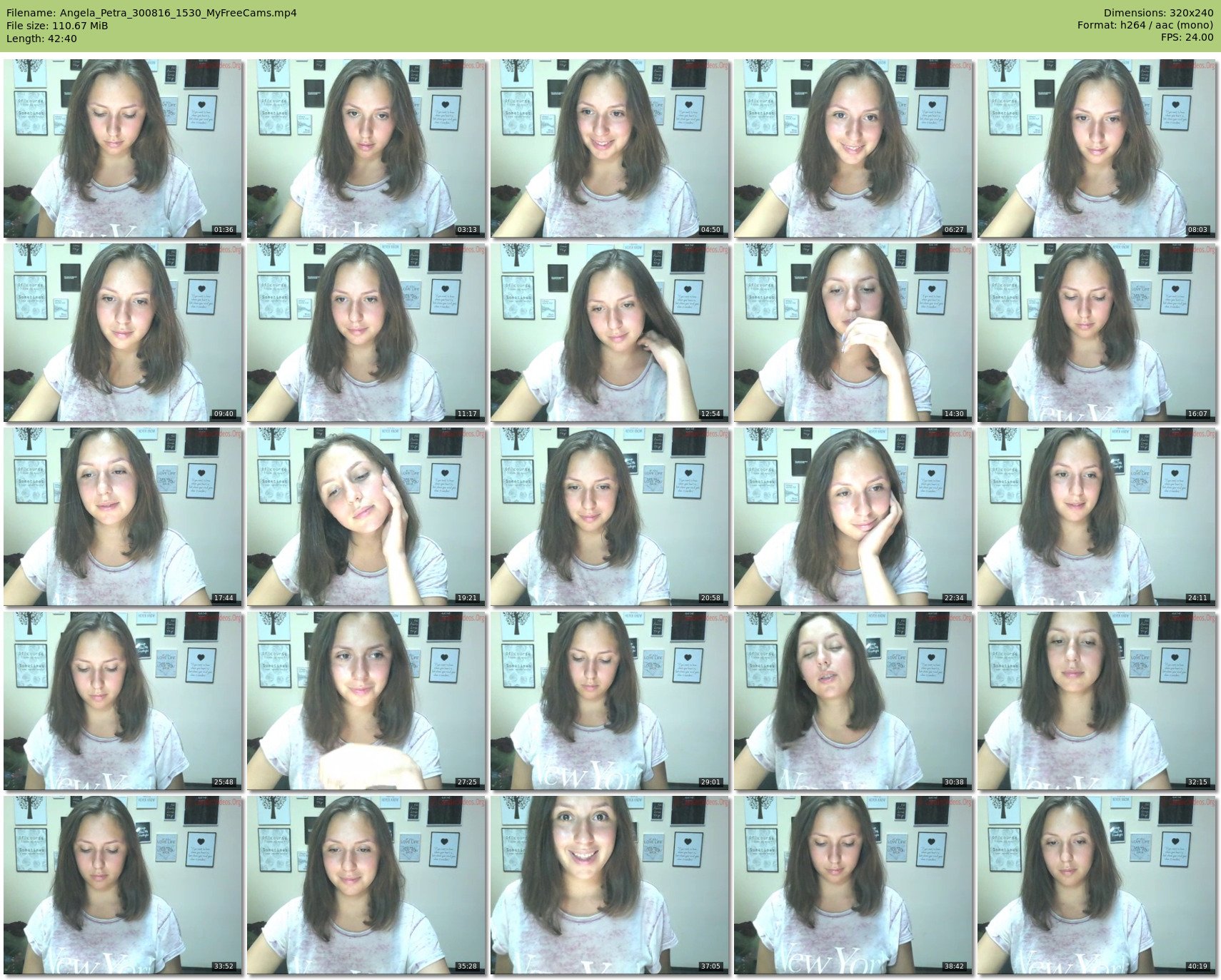Screen dimensions: 1221x980
Task: Select the frame marked 09:40
Action: [123, 333]
